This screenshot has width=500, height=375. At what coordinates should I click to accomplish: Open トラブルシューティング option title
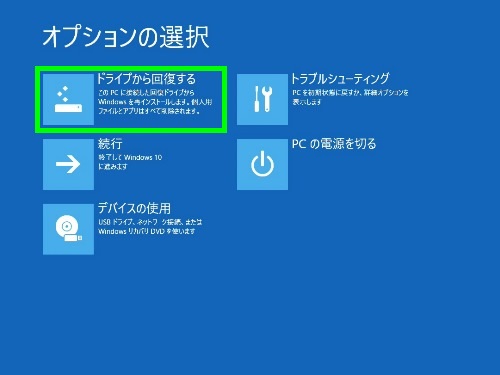click(x=340, y=79)
